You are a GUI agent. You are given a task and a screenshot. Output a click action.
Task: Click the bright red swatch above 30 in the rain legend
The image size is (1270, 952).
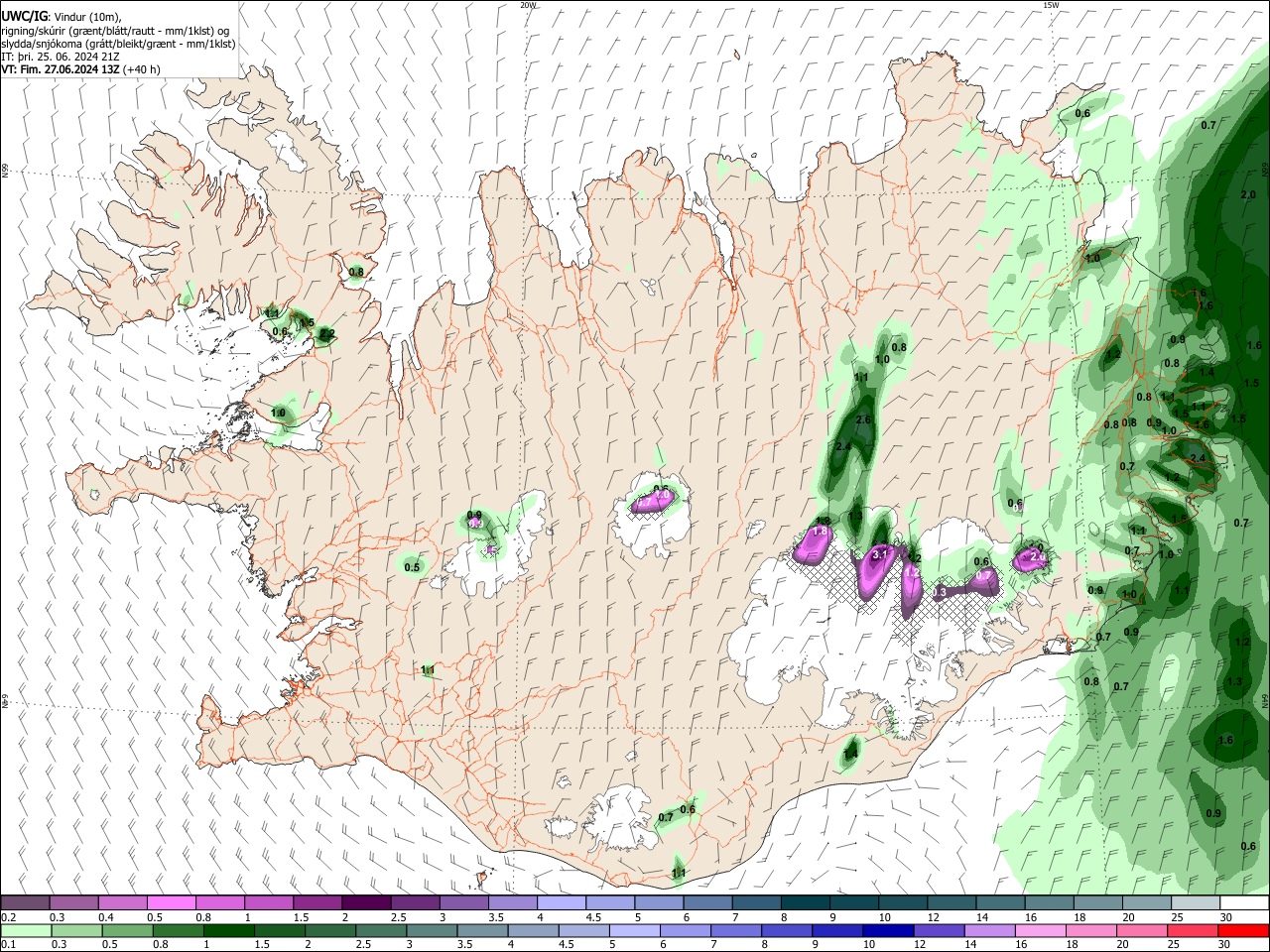1242,931
